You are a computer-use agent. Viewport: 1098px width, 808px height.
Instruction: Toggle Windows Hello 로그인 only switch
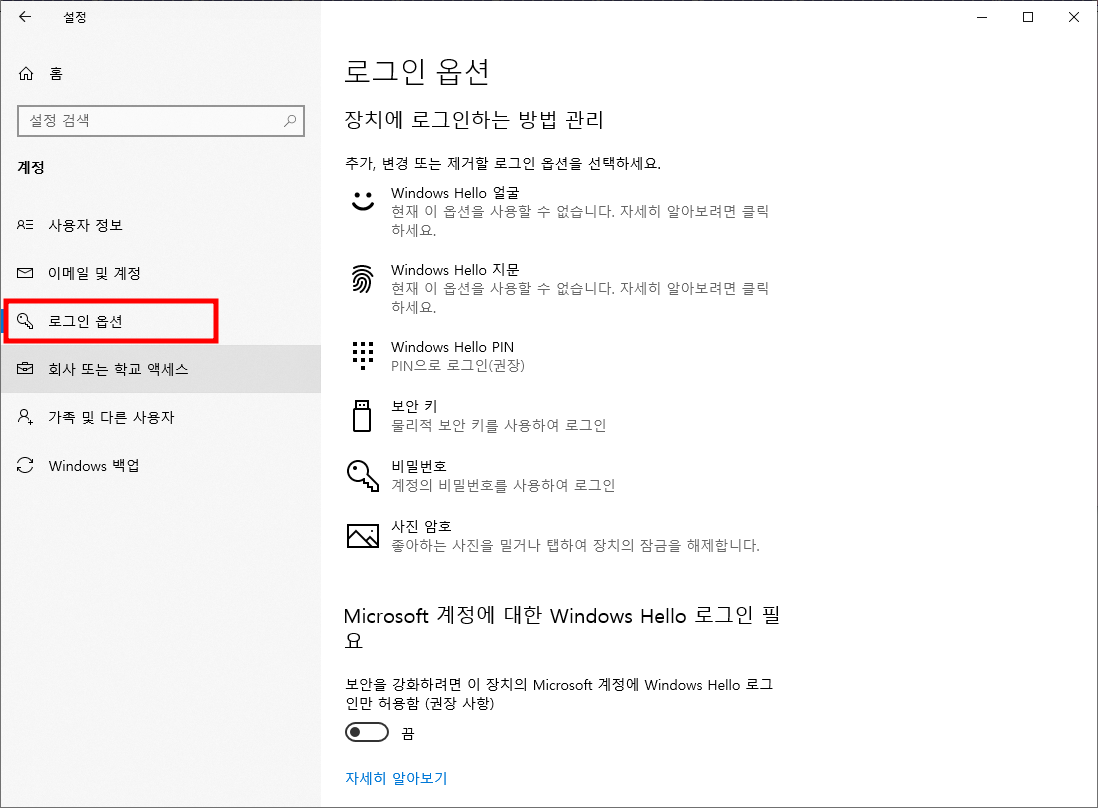pyautogui.click(x=367, y=732)
